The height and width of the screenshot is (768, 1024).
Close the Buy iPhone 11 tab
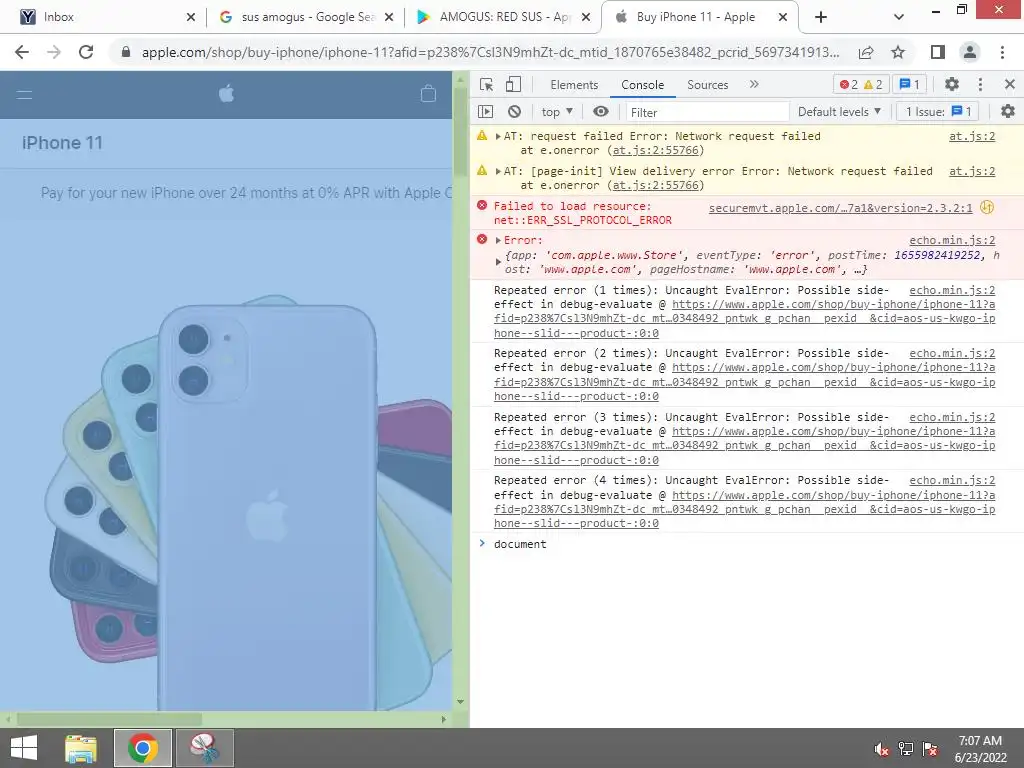[x=782, y=17]
